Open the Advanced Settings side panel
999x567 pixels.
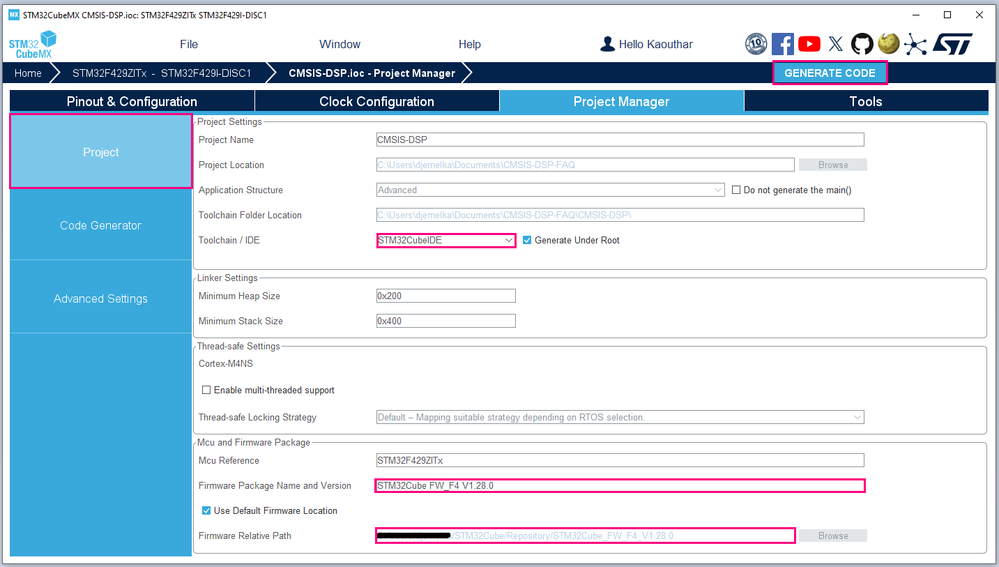[x=101, y=298]
